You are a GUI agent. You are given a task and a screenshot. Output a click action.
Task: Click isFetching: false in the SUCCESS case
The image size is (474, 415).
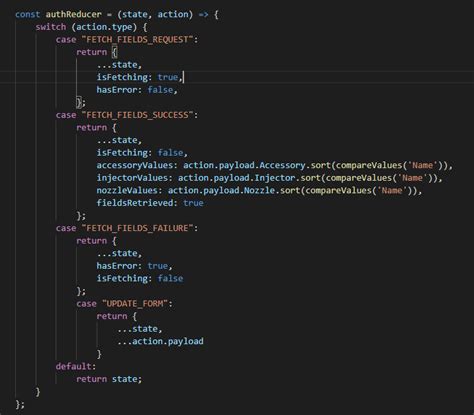[x=142, y=153]
